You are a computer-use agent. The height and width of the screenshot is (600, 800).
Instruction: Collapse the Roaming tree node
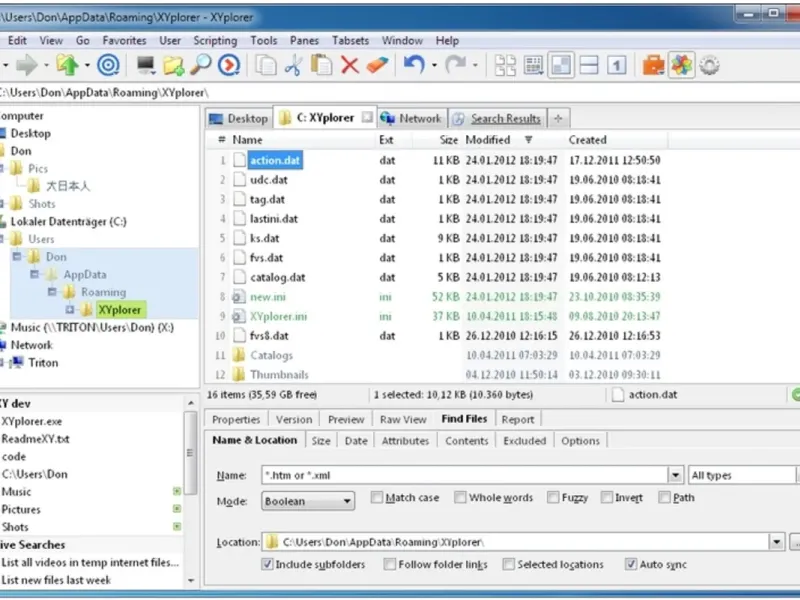click(52, 292)
